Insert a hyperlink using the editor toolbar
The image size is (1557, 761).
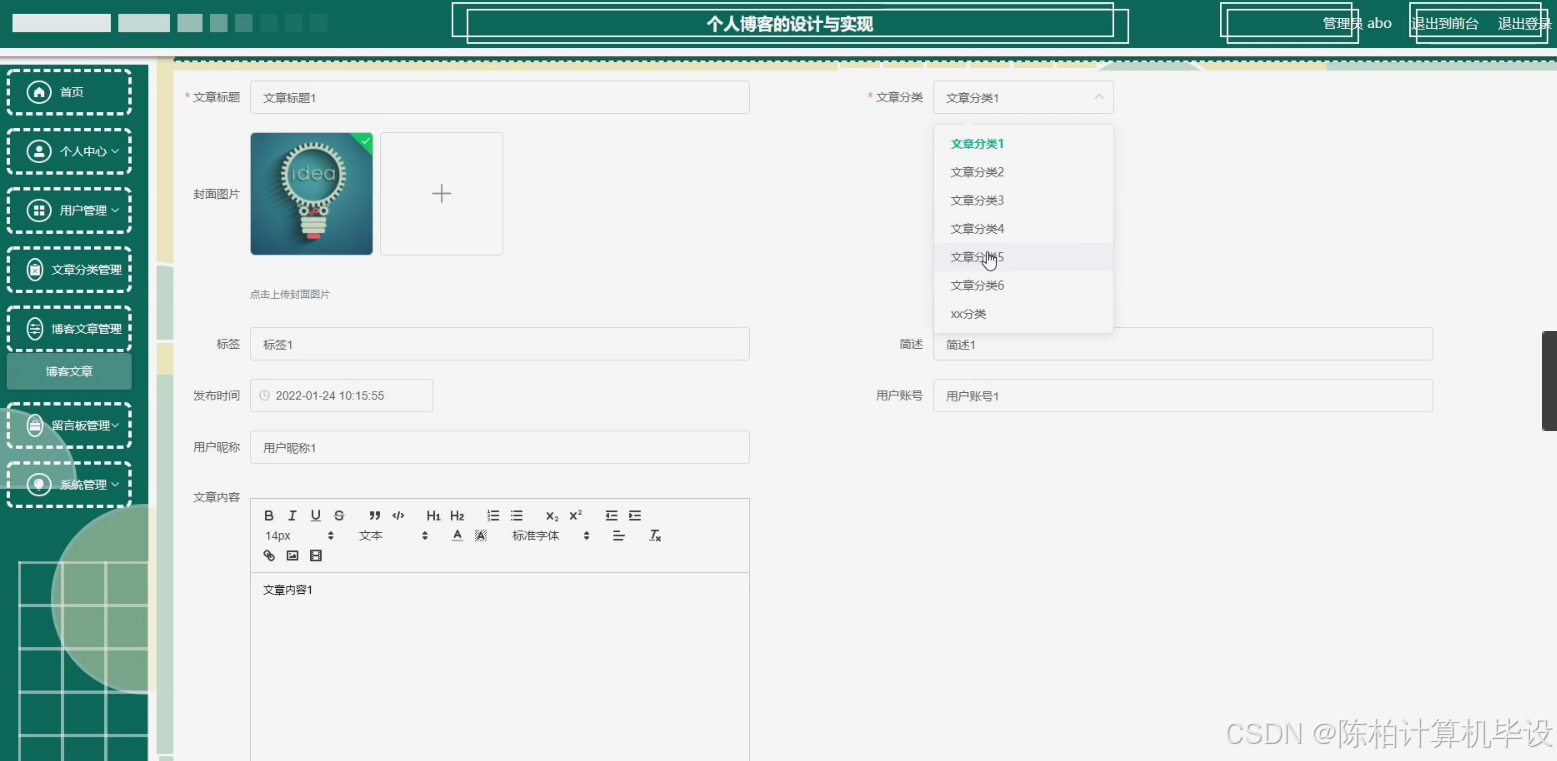268,555
